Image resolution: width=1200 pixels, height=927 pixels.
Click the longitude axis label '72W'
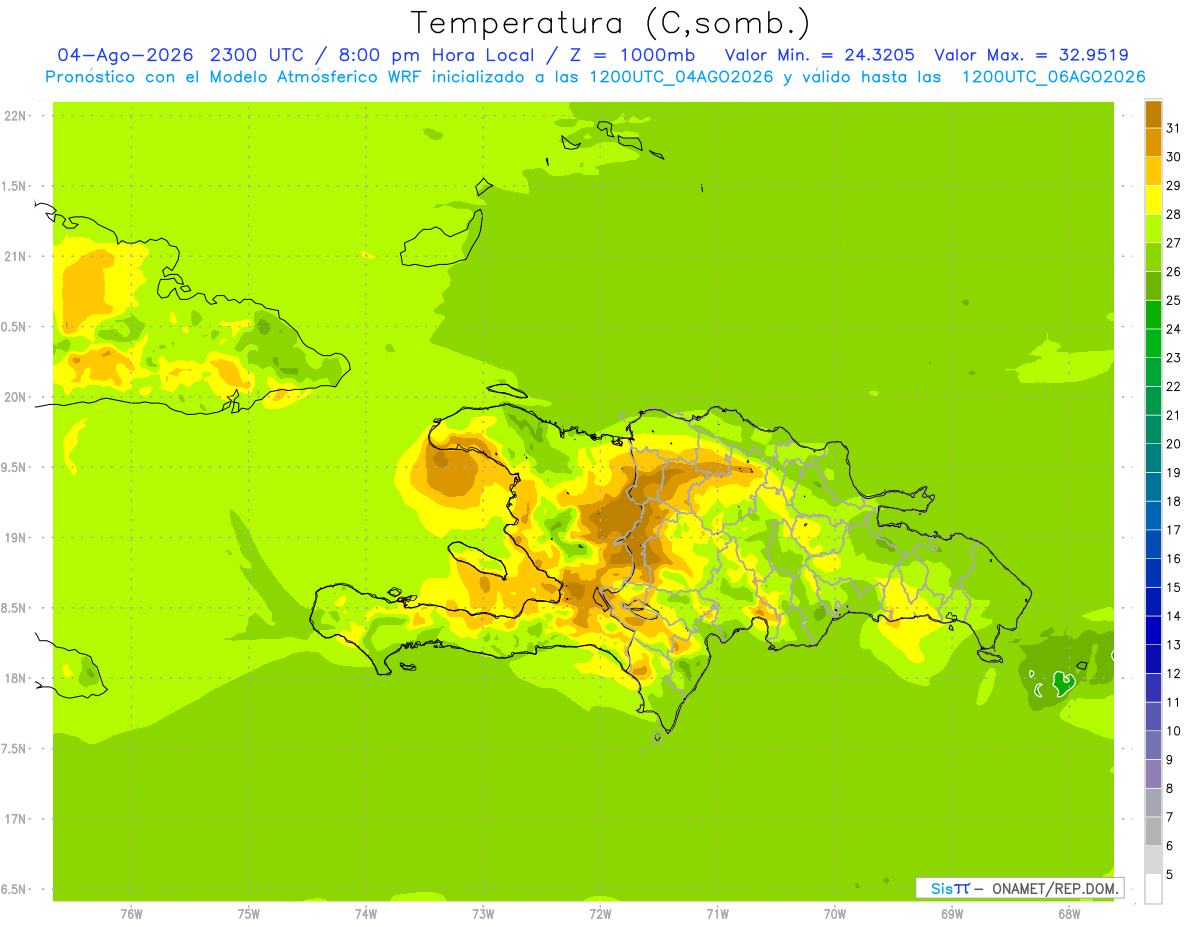(x=600, y=914)
